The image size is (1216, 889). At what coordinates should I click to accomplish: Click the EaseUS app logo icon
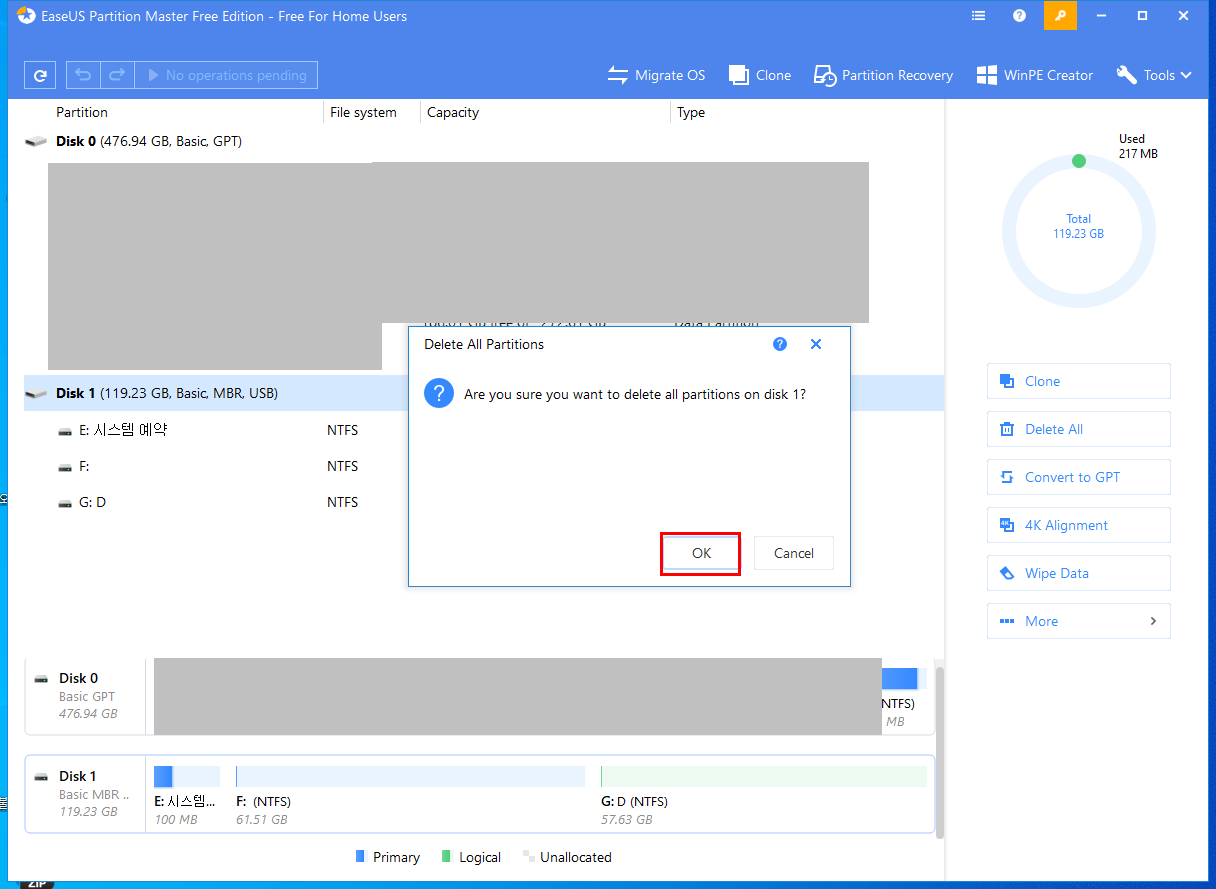tap(26, 16)
